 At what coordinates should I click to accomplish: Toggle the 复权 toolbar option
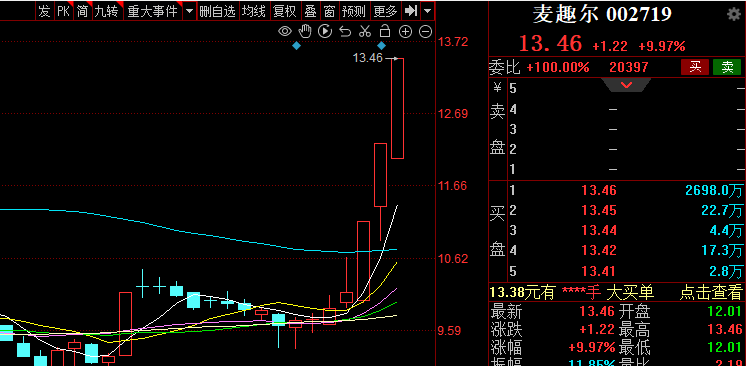(285, 11)
